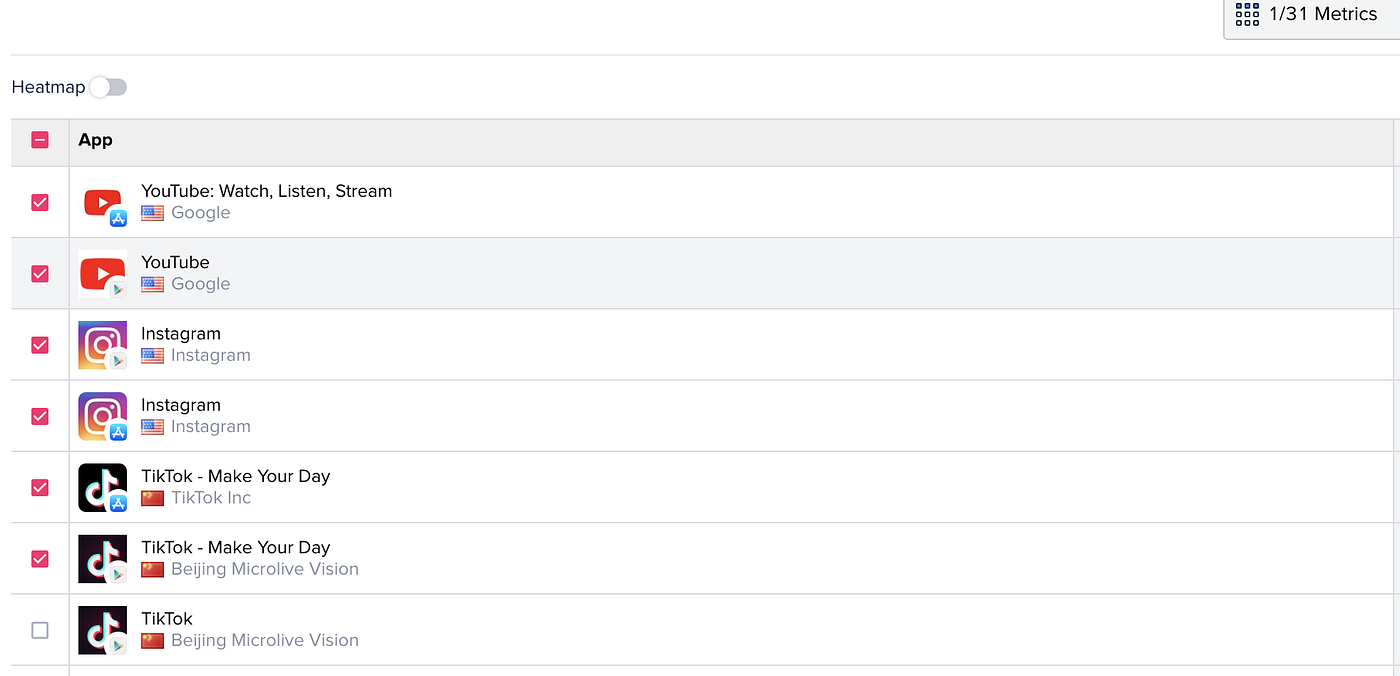1400x676 pixels.
Task: Click the metrics grid icon near 1/31 Metrics
Action: [x=1246, y=14]
